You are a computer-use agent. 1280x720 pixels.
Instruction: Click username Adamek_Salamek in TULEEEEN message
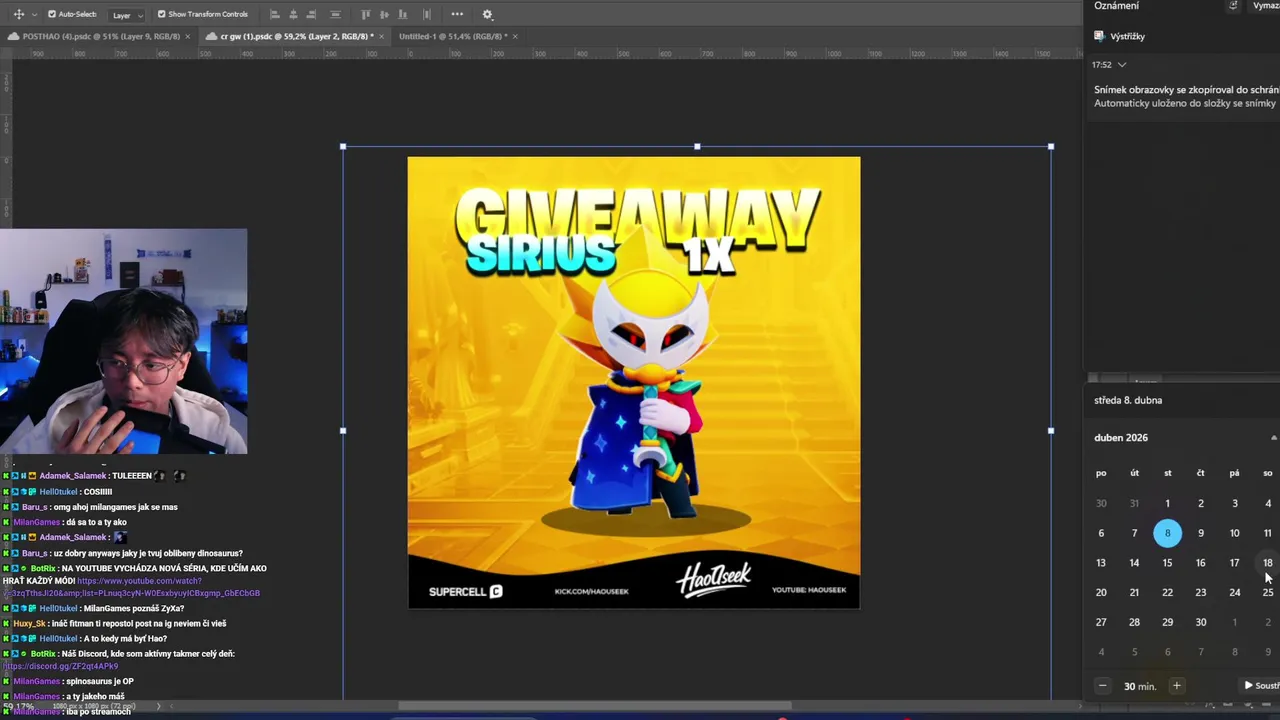click(x=72, y=476)
